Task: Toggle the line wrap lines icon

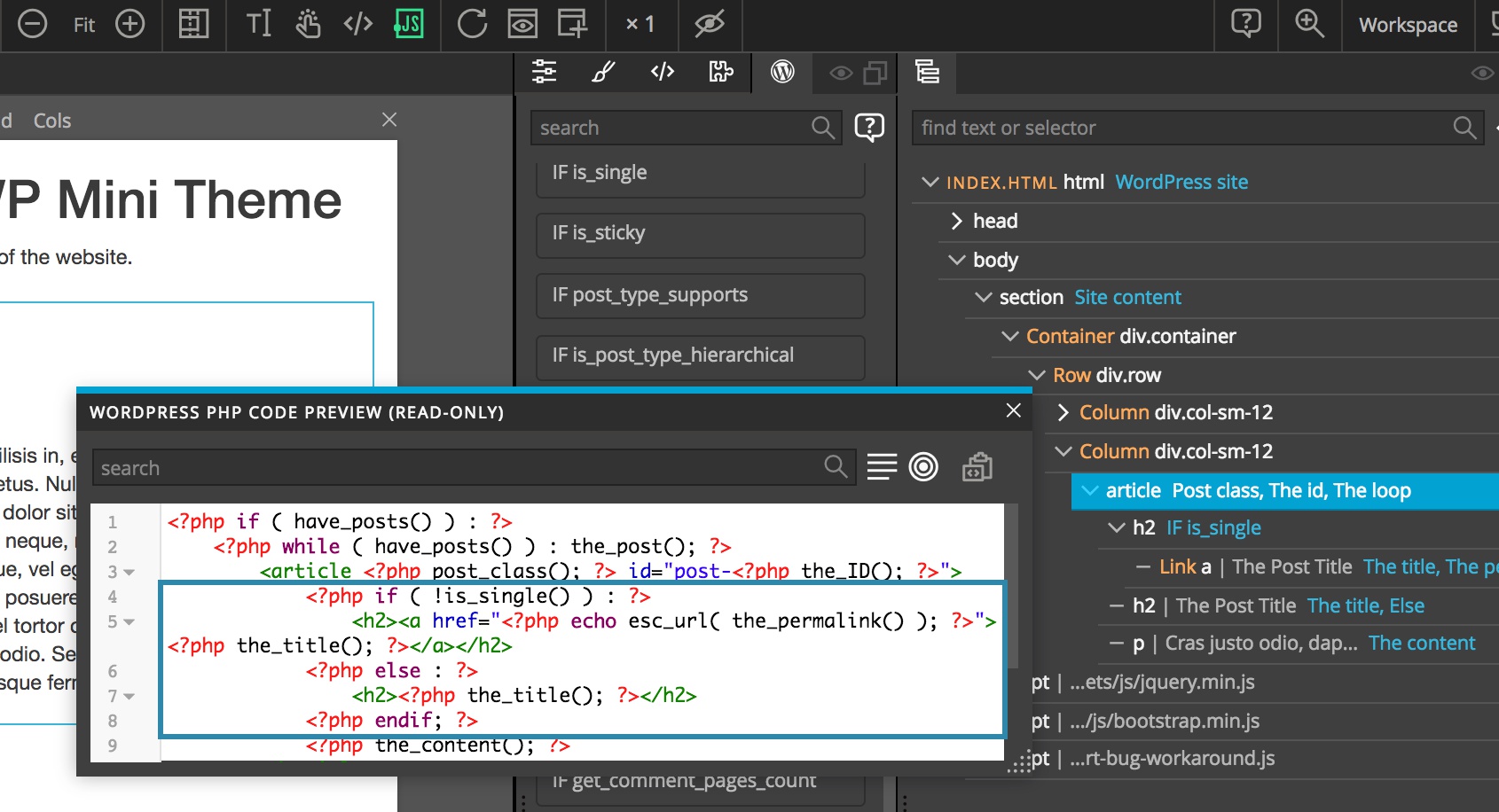Action: point(882,466)
